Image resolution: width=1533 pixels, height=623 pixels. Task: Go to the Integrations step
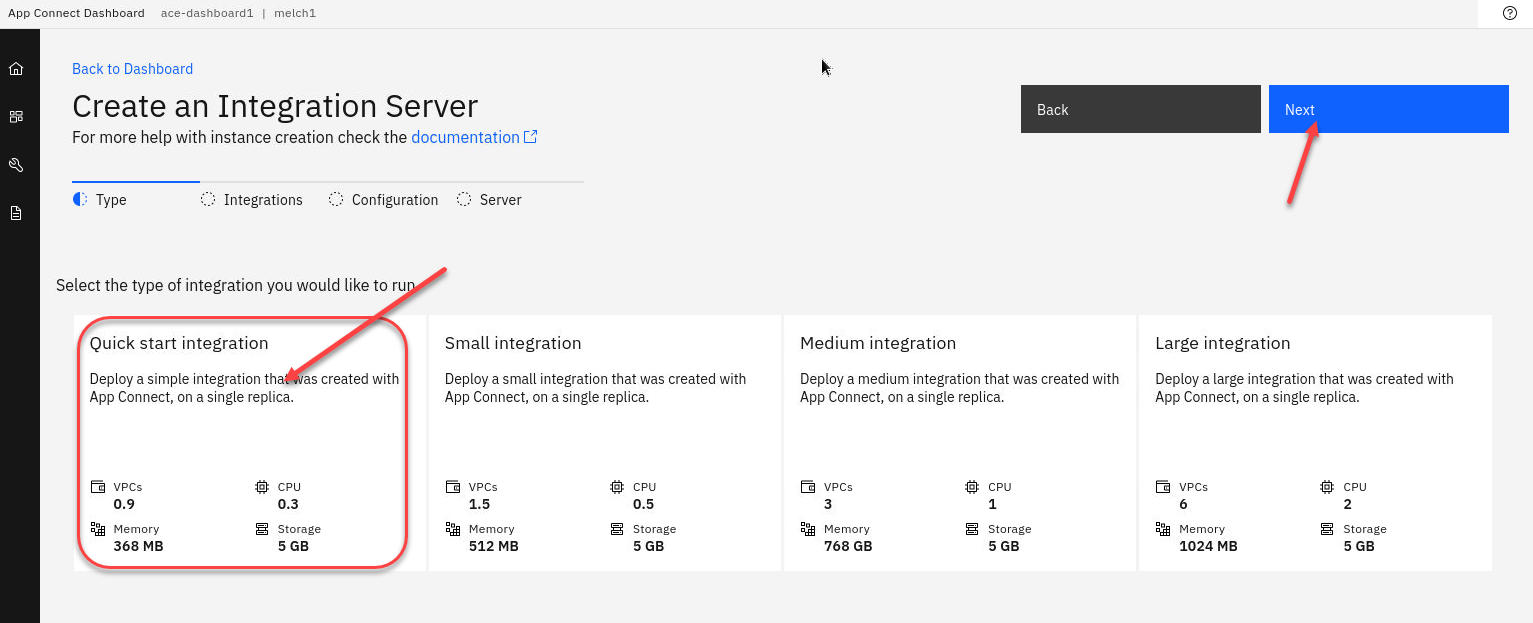point(262,200)
